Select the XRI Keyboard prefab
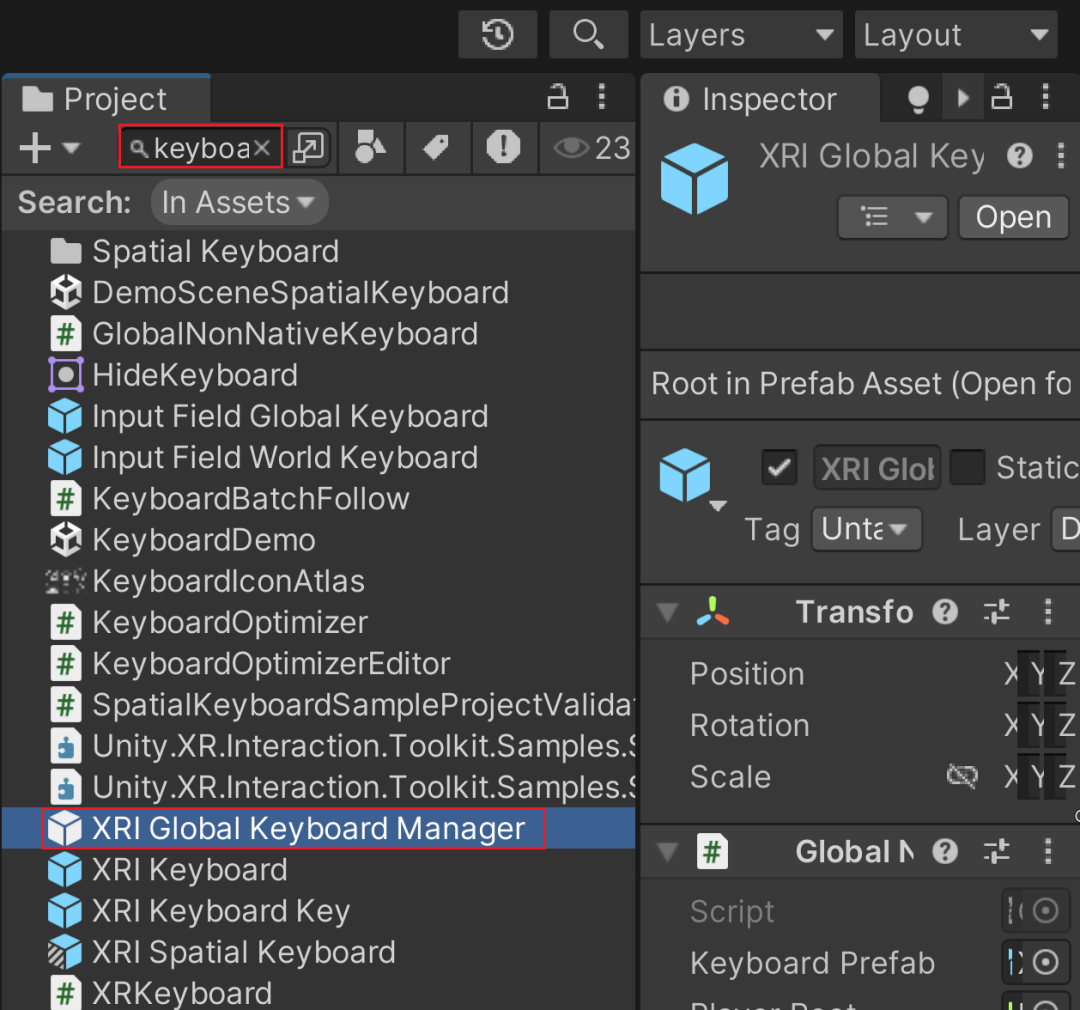This screenshot has width=1080, height=1010. click(x=318, y=869)
